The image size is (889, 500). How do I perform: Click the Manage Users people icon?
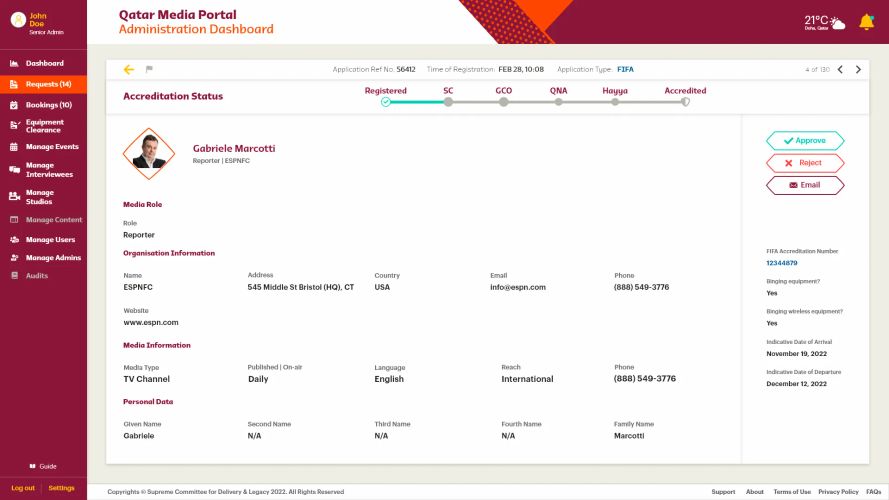pos(14,240)
